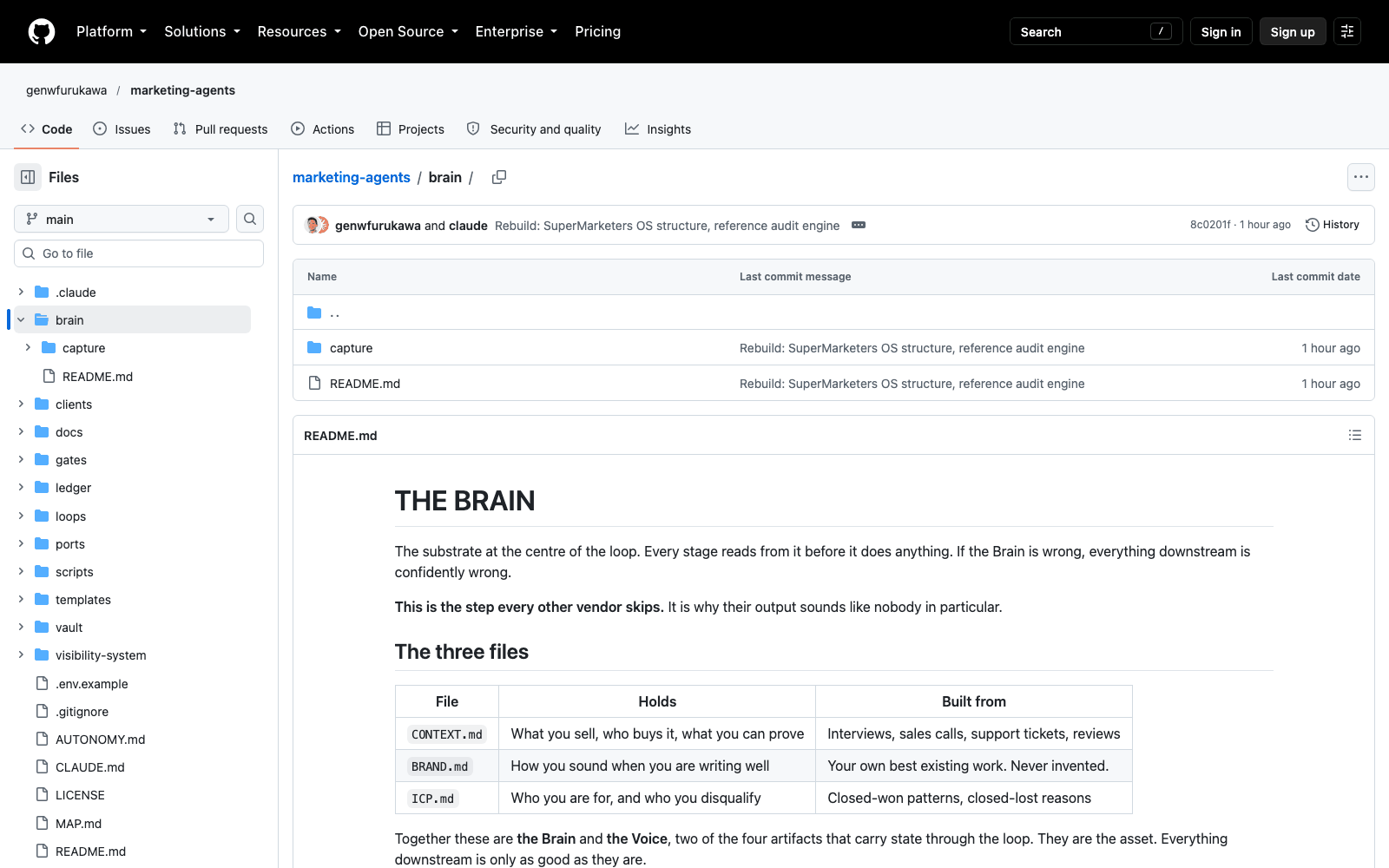Expand the templates folder in tree
Image resolution: width=1389 pixels, height=868 pixels.
pos(21,600)
